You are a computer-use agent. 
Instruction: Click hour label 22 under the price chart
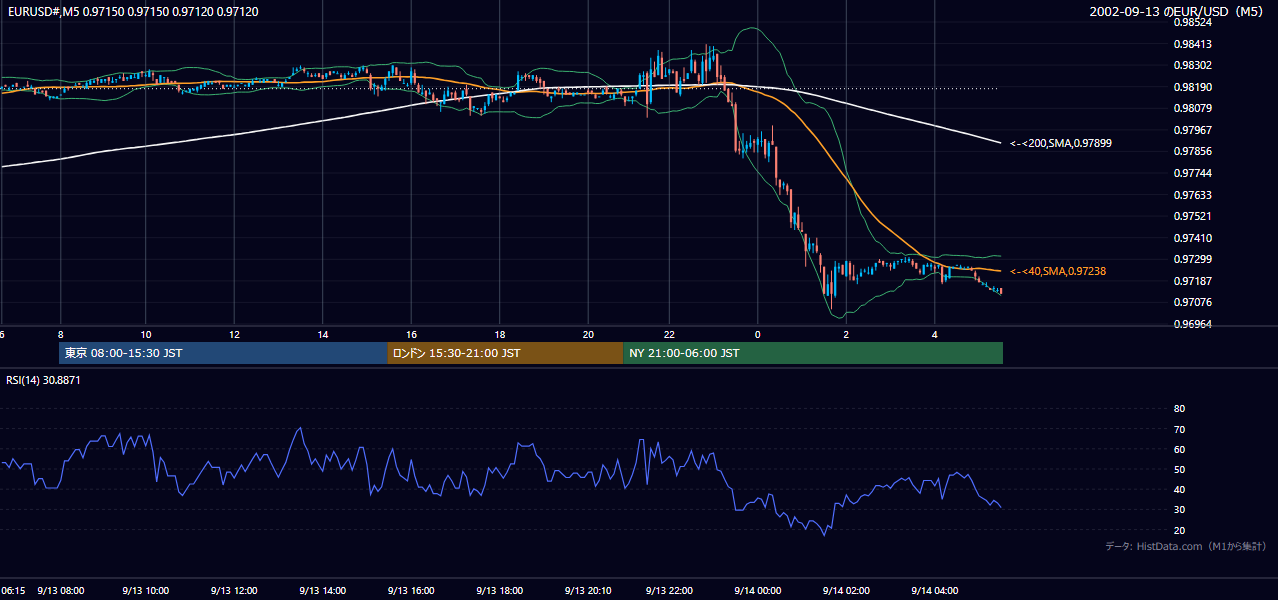coord(669,334)
